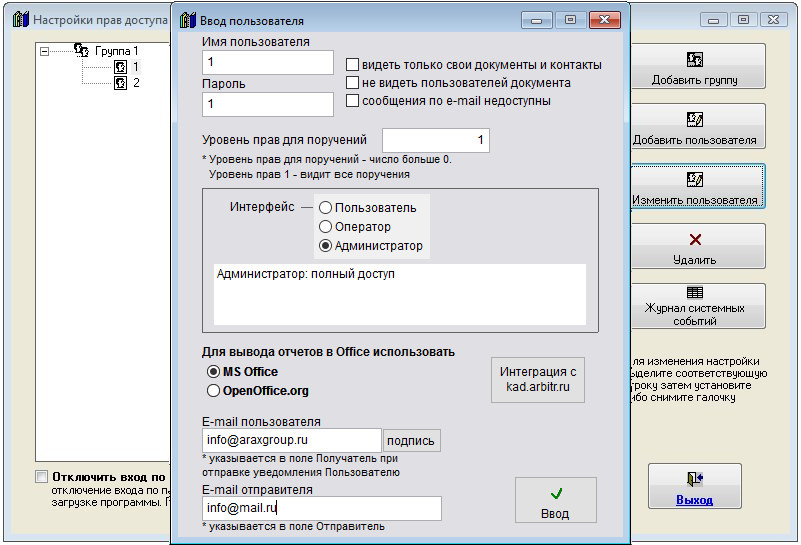Click the access rights window title icon
The height and width of the screenshot is (545, 801).
(x=21, y=19)
